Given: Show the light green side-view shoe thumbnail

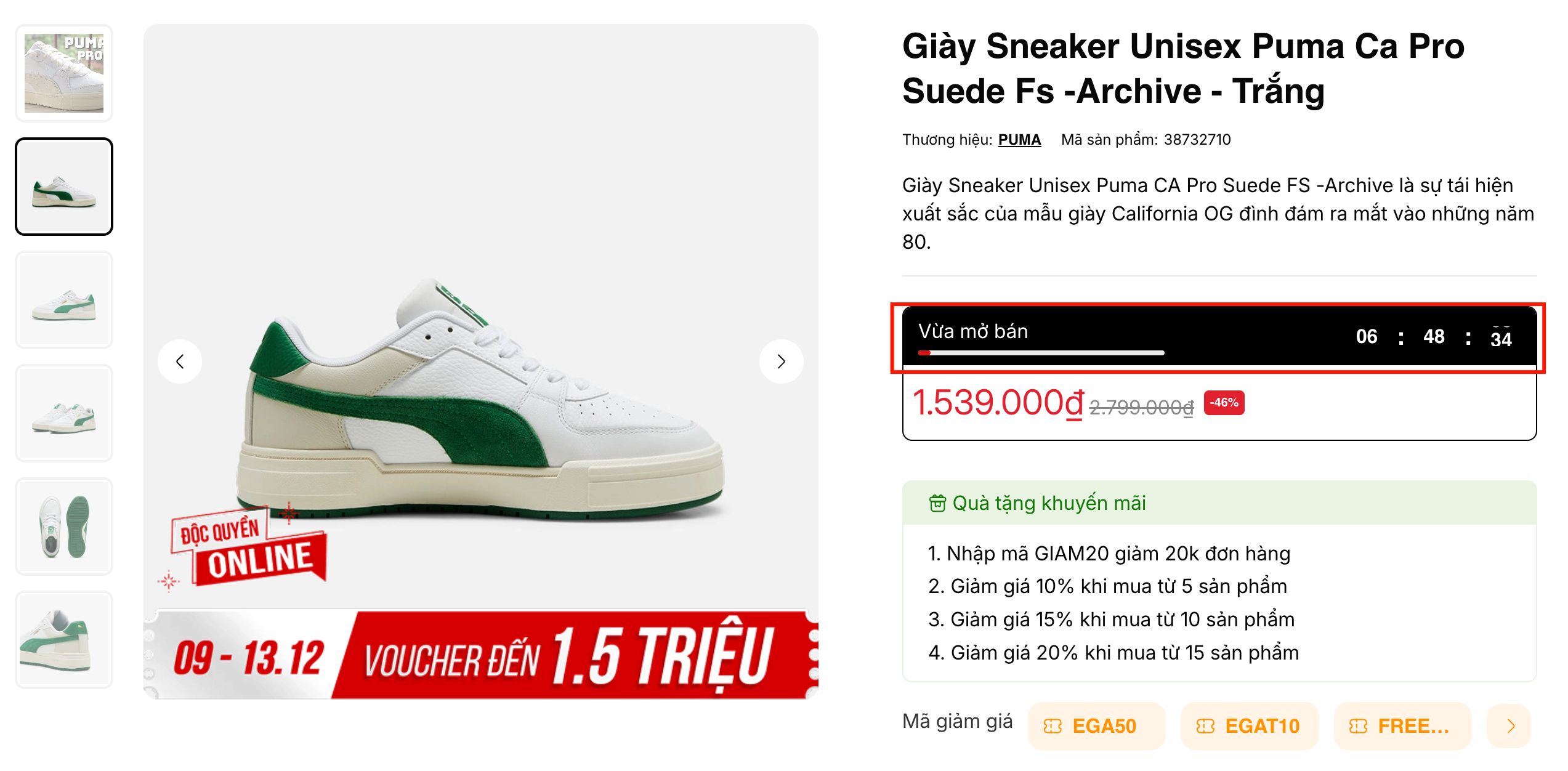Looking at the screenshot, I should pyautogui.click(x=64, y=300).
